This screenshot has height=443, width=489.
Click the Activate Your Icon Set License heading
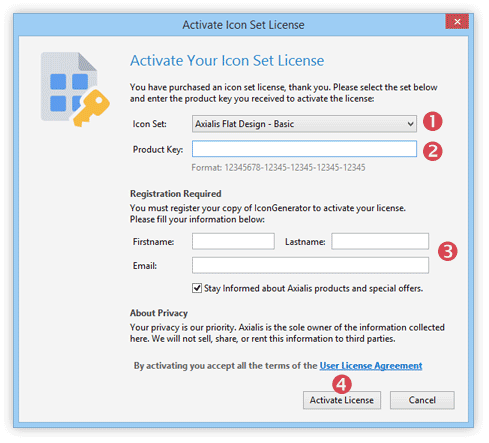(227, 61)
